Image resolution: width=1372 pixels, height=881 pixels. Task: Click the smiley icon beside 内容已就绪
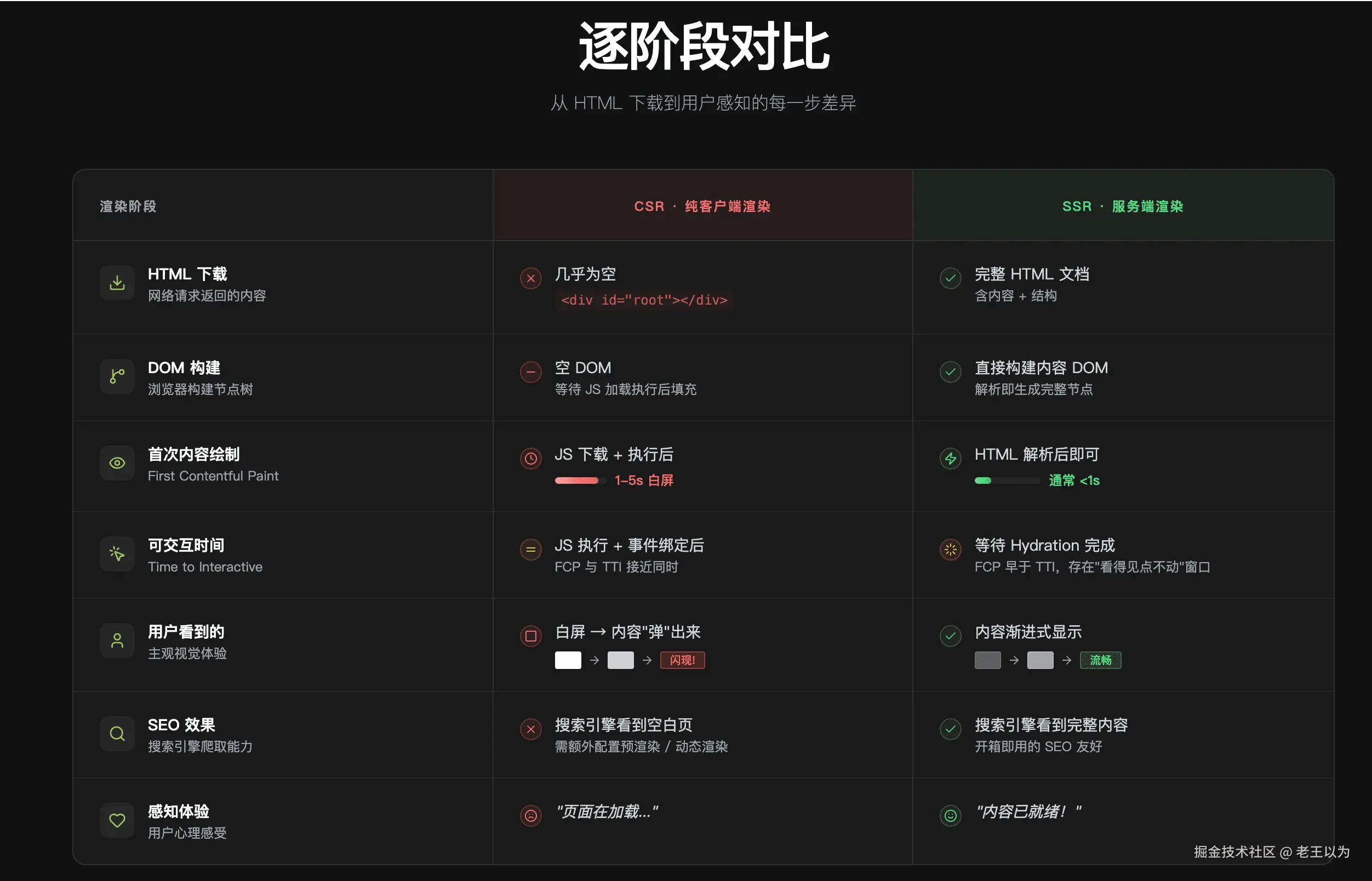pos(950,815)
